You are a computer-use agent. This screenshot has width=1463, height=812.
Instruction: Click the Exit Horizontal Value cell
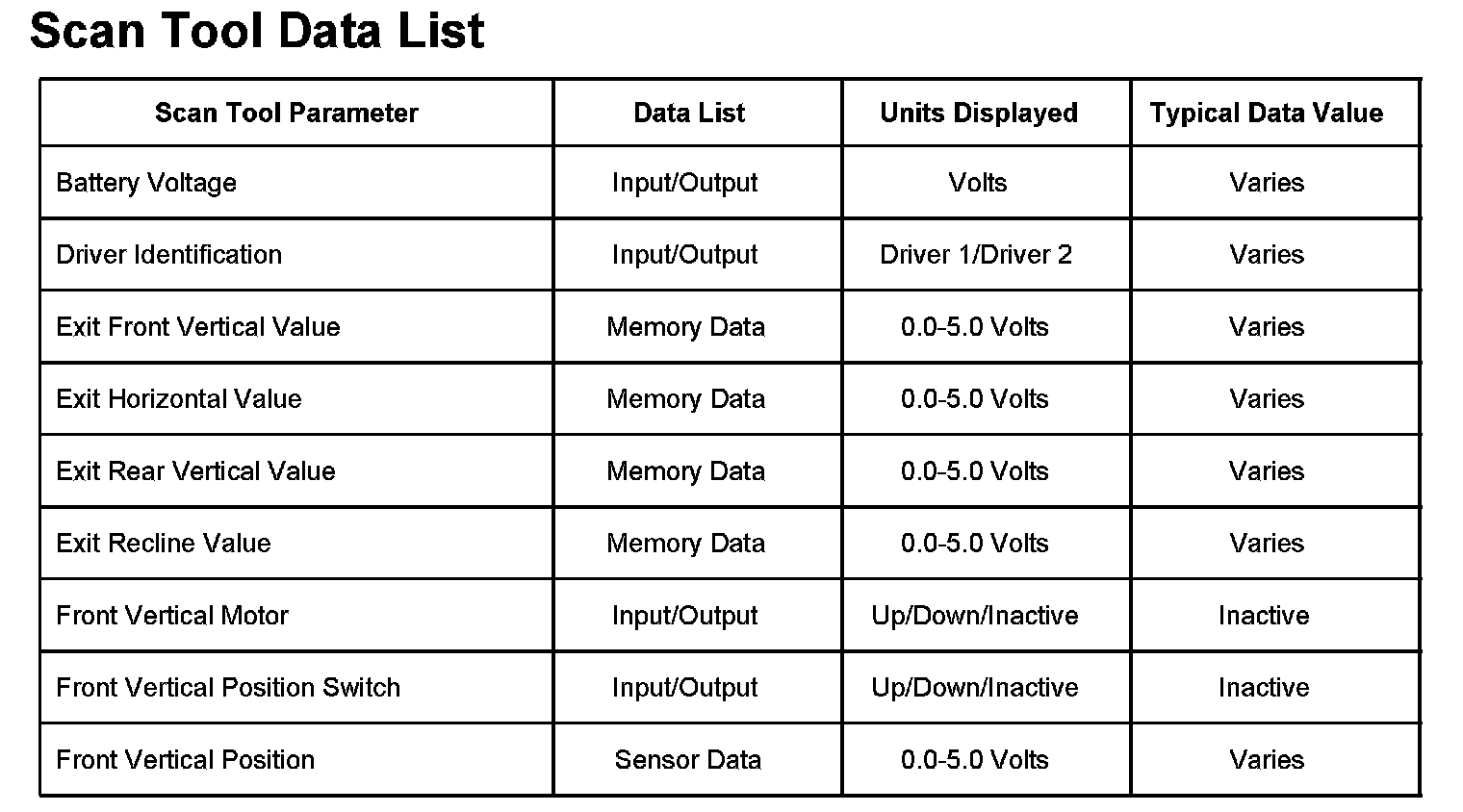point(179,399)
